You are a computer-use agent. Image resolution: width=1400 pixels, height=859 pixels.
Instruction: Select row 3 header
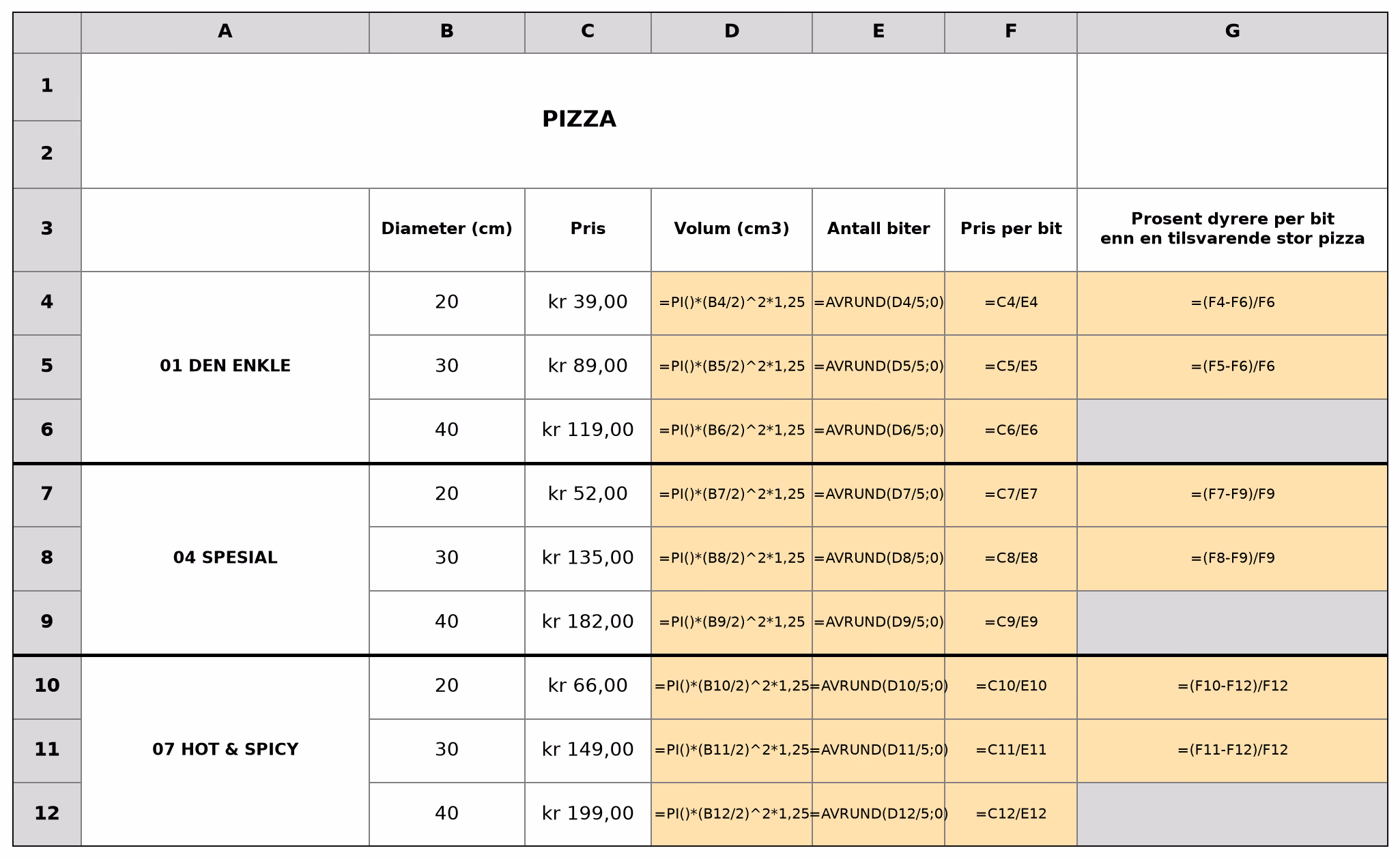(x=47, y=229)
